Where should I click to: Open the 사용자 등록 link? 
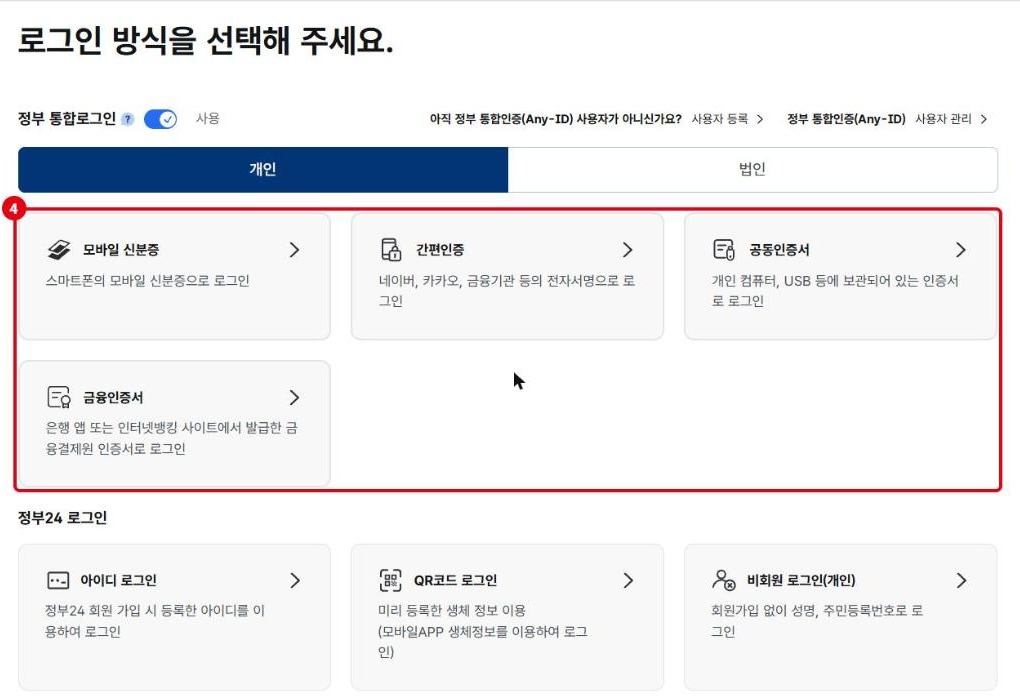(719, 119)
